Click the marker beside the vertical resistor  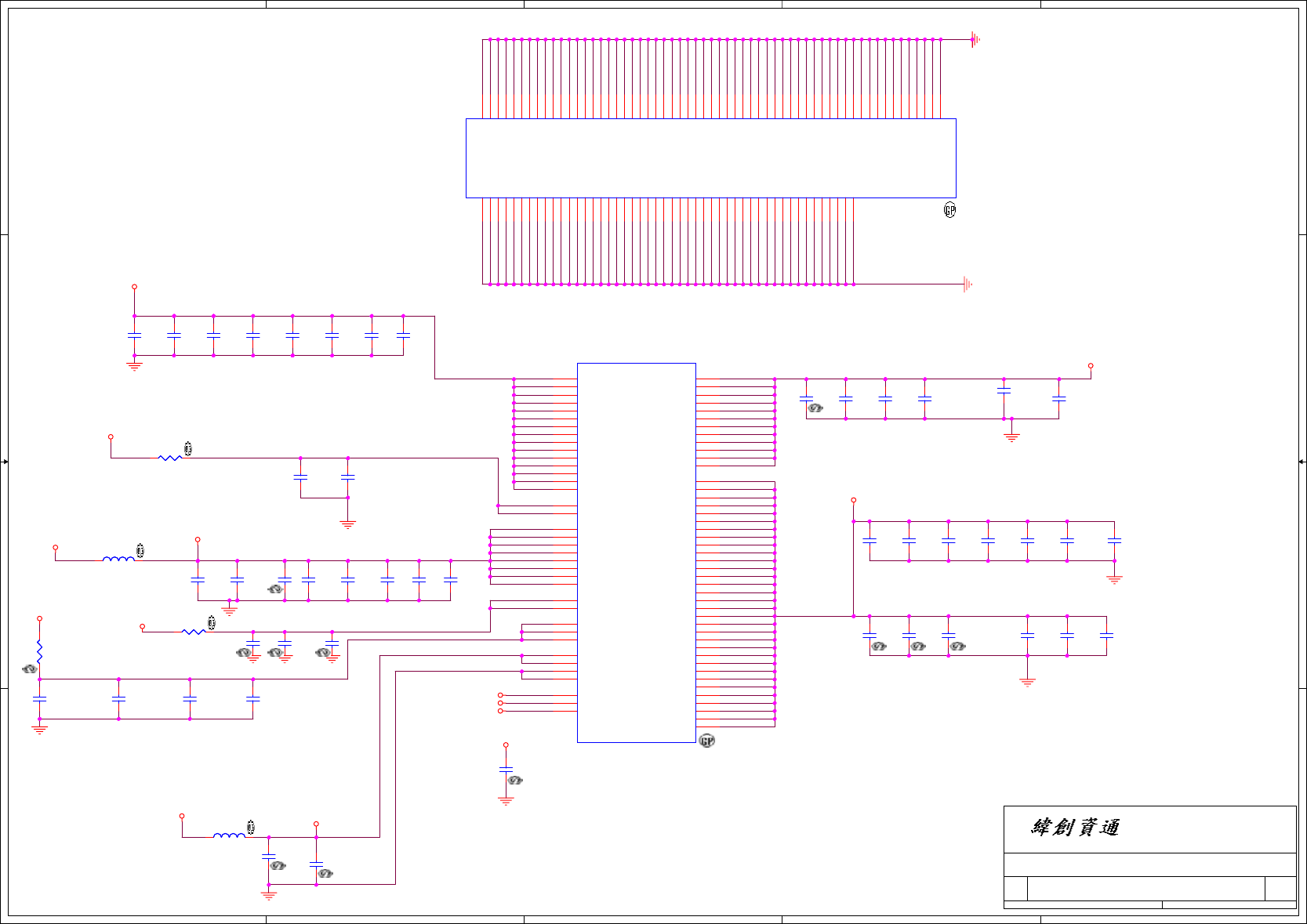click(x=30, y=669)
